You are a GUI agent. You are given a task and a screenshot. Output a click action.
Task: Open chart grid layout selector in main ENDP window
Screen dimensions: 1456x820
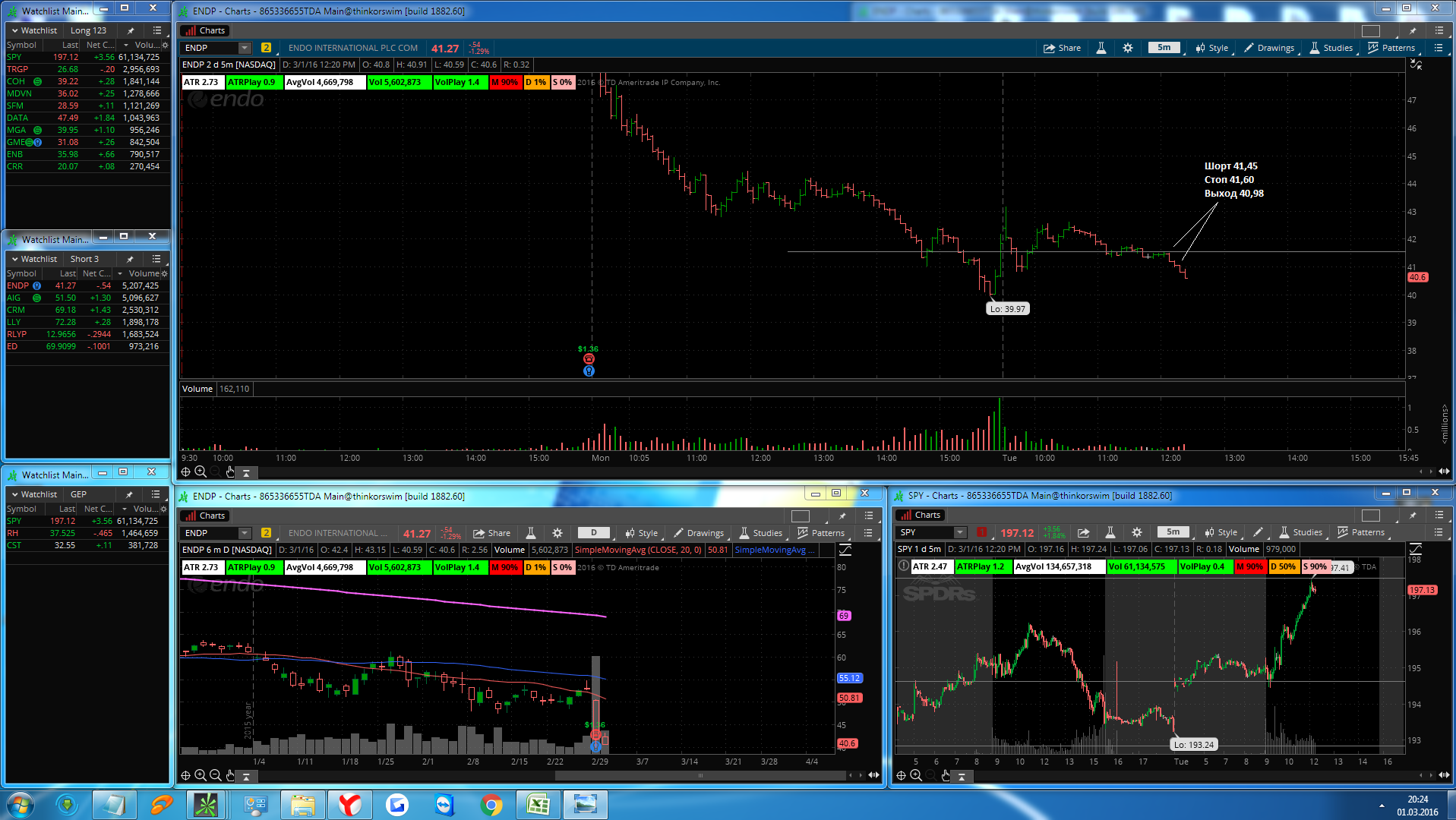[1371, 30]
